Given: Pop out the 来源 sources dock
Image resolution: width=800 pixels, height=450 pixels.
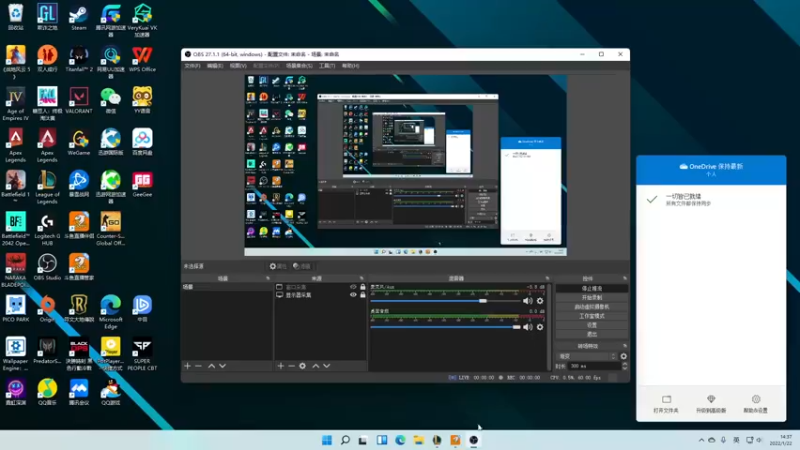Looking at the screenshot, I should pos(362,279).
